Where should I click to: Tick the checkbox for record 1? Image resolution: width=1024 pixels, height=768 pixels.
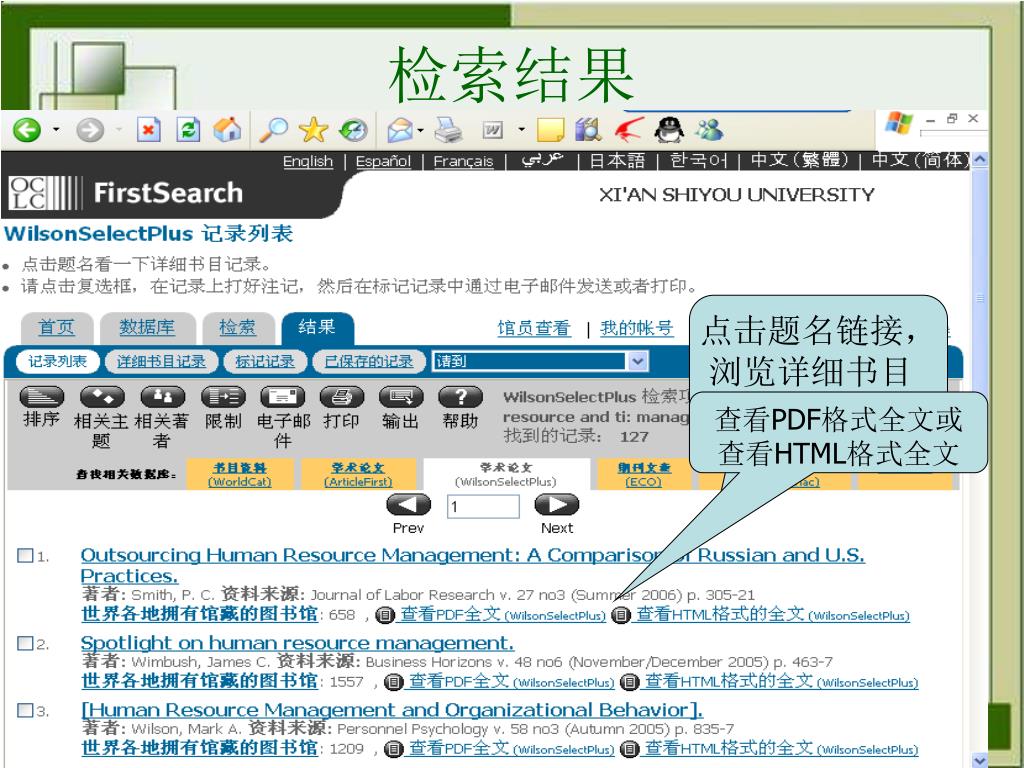[x=25, y=556]
